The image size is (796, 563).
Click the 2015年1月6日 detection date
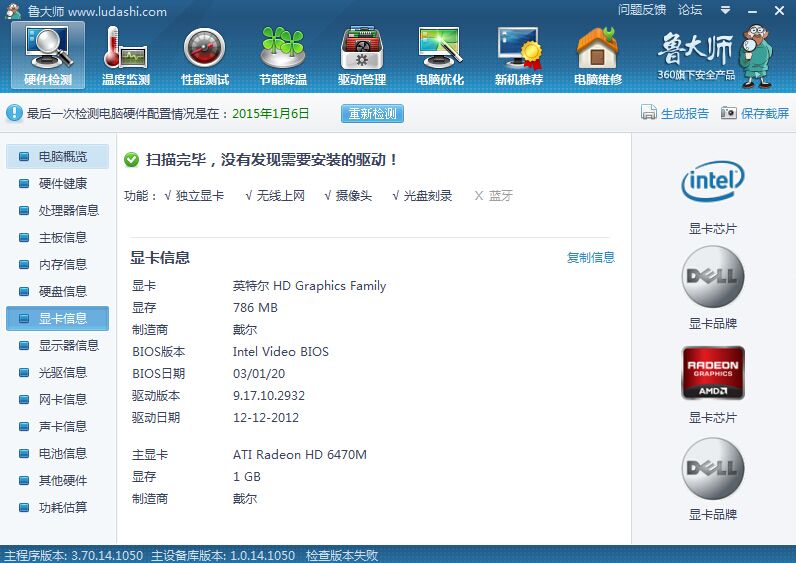pos(271,113)
